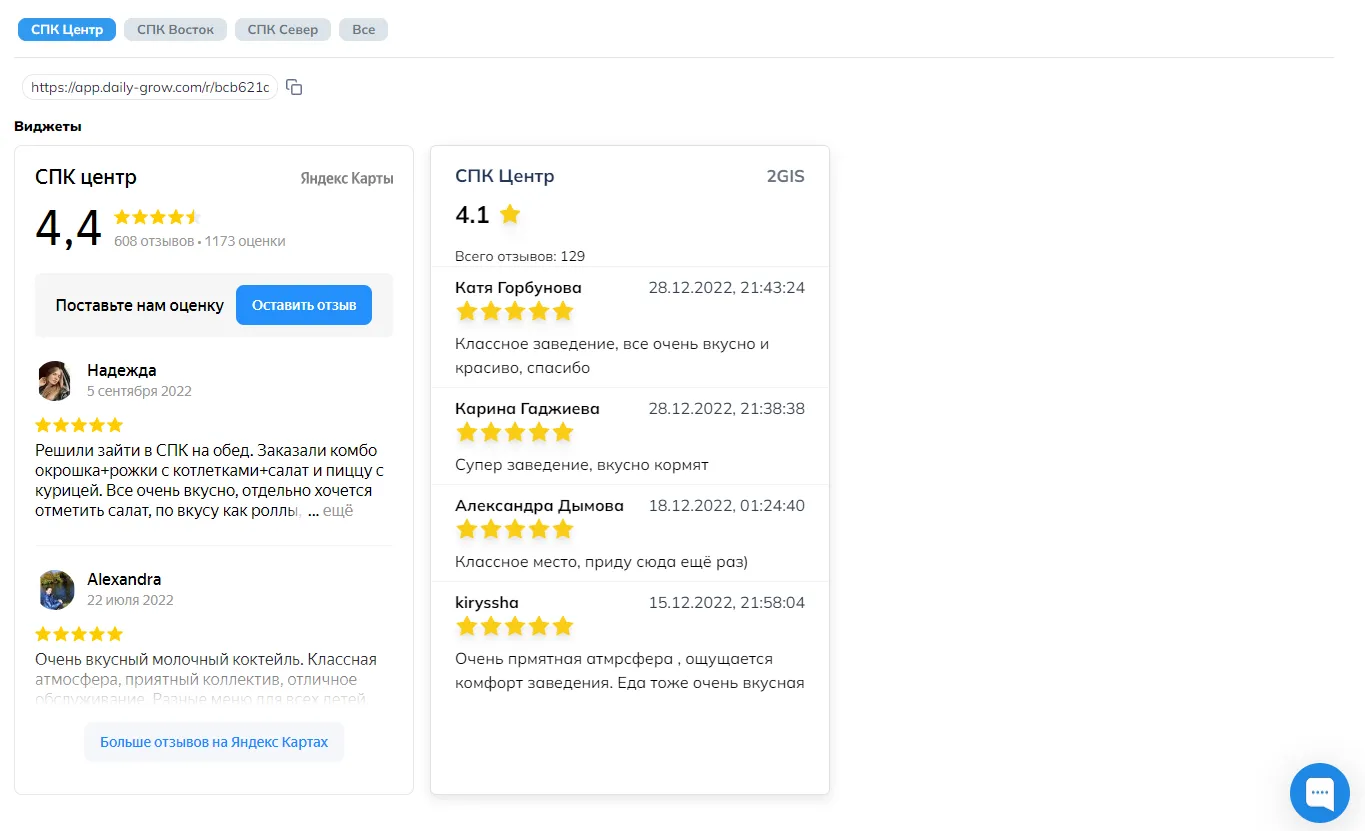Click reviewer name Катя Горбунова

point(518,288)
